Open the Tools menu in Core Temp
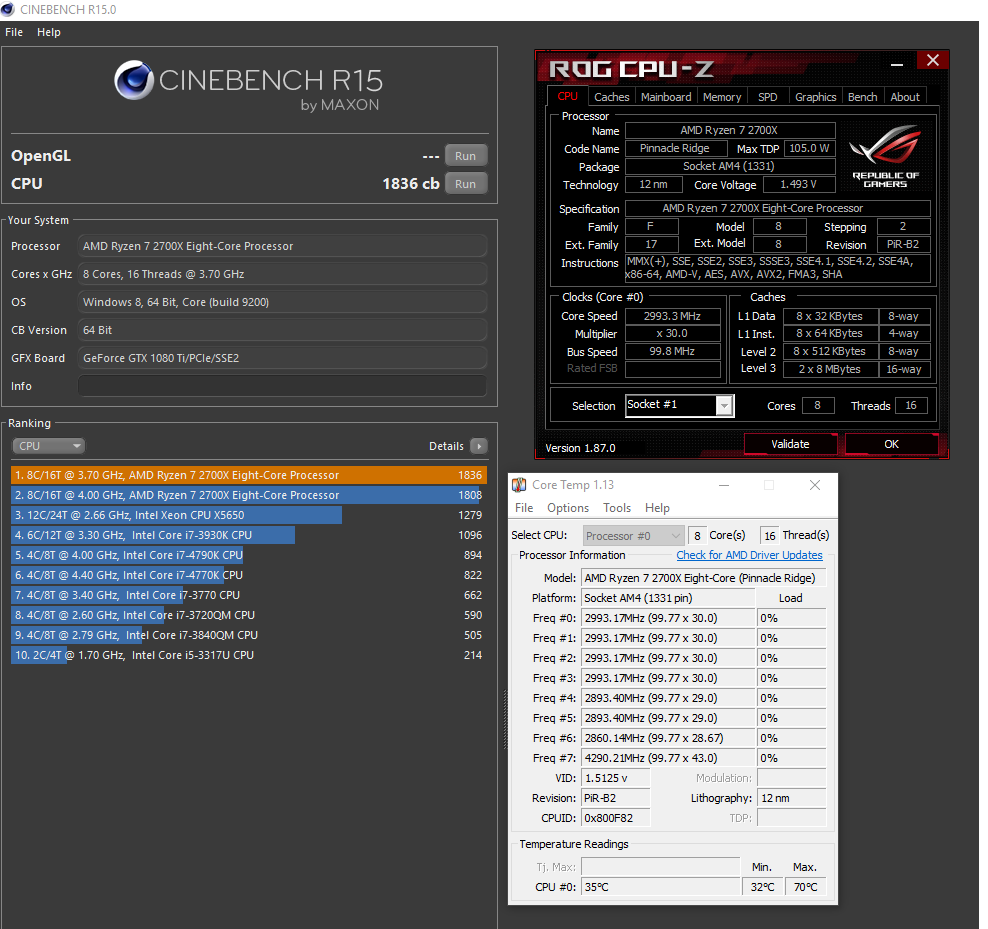Viewport: 988px width, 929px height. (617, 508)
